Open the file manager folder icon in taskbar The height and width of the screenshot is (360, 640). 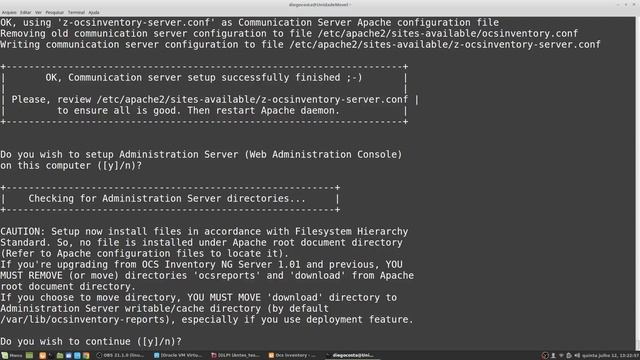[x=60, y=356]
